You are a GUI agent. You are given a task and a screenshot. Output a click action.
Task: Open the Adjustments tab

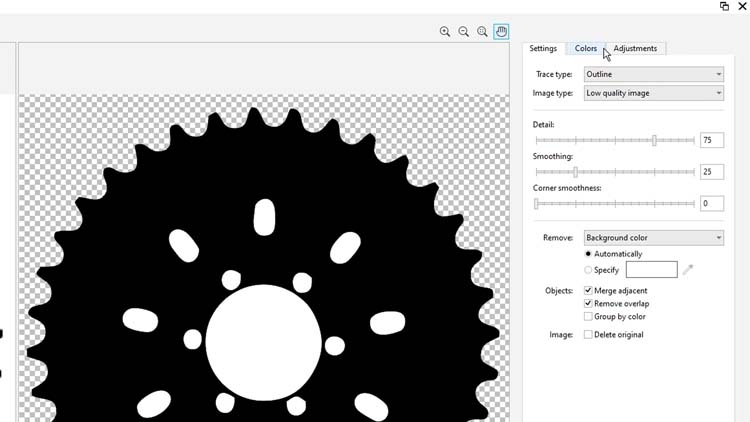click(635, 48)
